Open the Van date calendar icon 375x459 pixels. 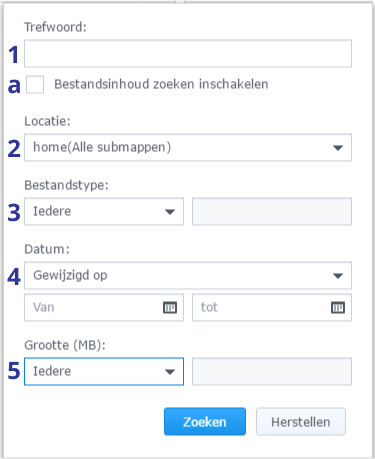(x=170, y=307)
